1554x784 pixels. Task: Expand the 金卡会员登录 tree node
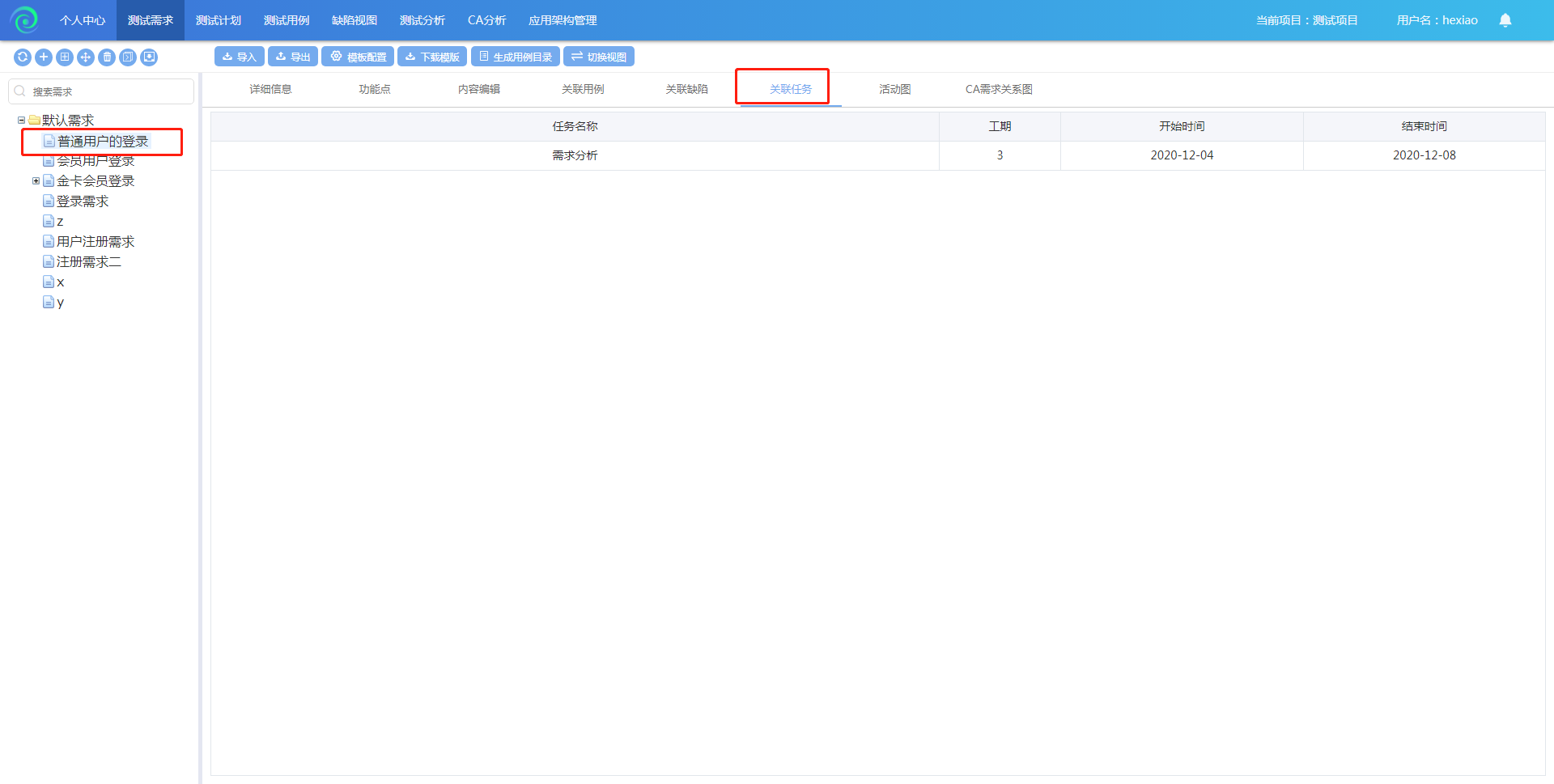pyautogui.click(x=36, y=181)
